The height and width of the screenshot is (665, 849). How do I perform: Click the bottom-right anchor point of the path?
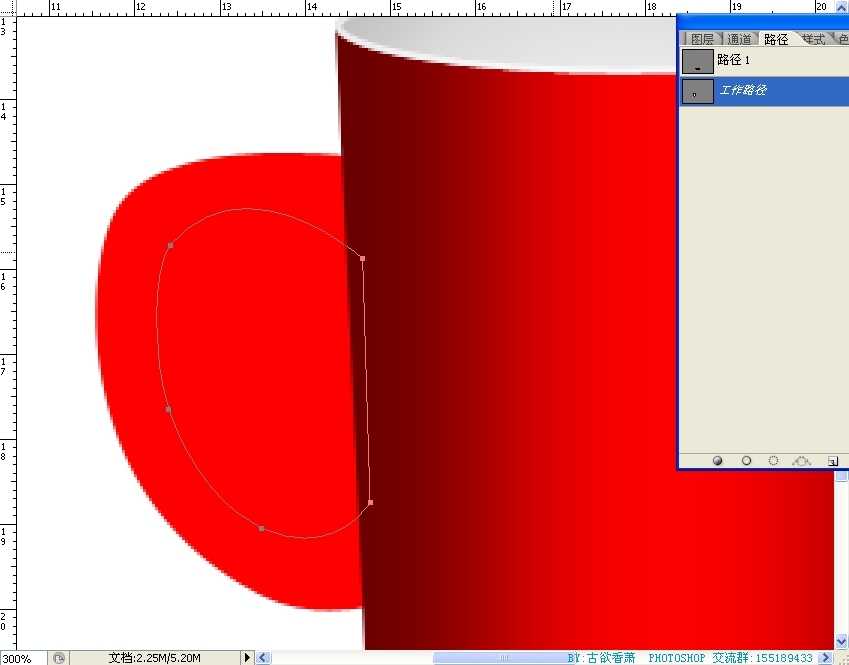(370, 502)
